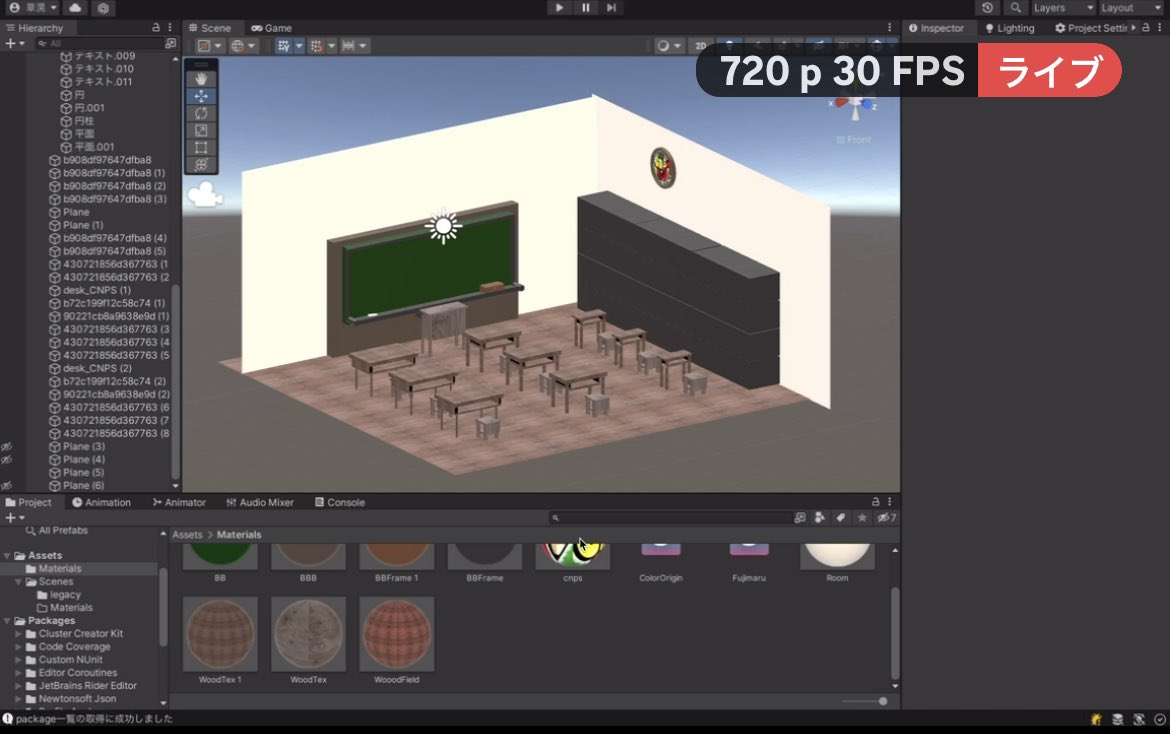
Task: Click the Search by Label tag icon
Action: 840,518
